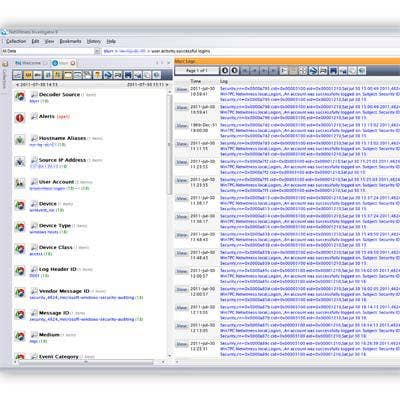The height and width of the screenshot is (400, 400).
Task: Click the first navigation toolbar chart icon
Action: 18,75
